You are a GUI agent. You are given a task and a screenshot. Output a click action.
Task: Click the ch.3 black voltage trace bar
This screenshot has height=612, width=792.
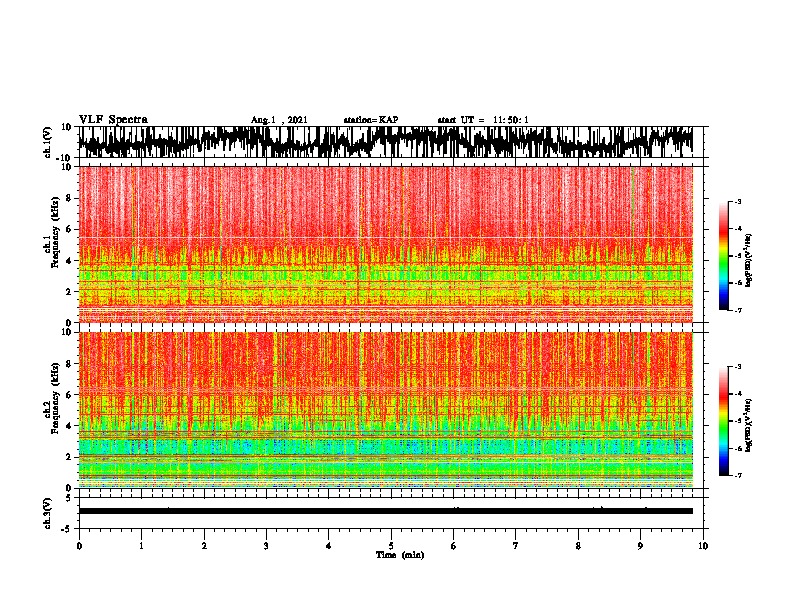click(x=385, y=511)
